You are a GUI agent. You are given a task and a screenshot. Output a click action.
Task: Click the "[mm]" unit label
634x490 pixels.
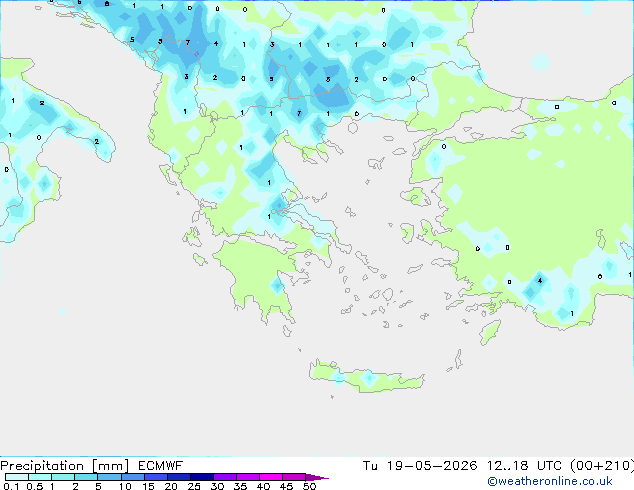coord(110,466)
